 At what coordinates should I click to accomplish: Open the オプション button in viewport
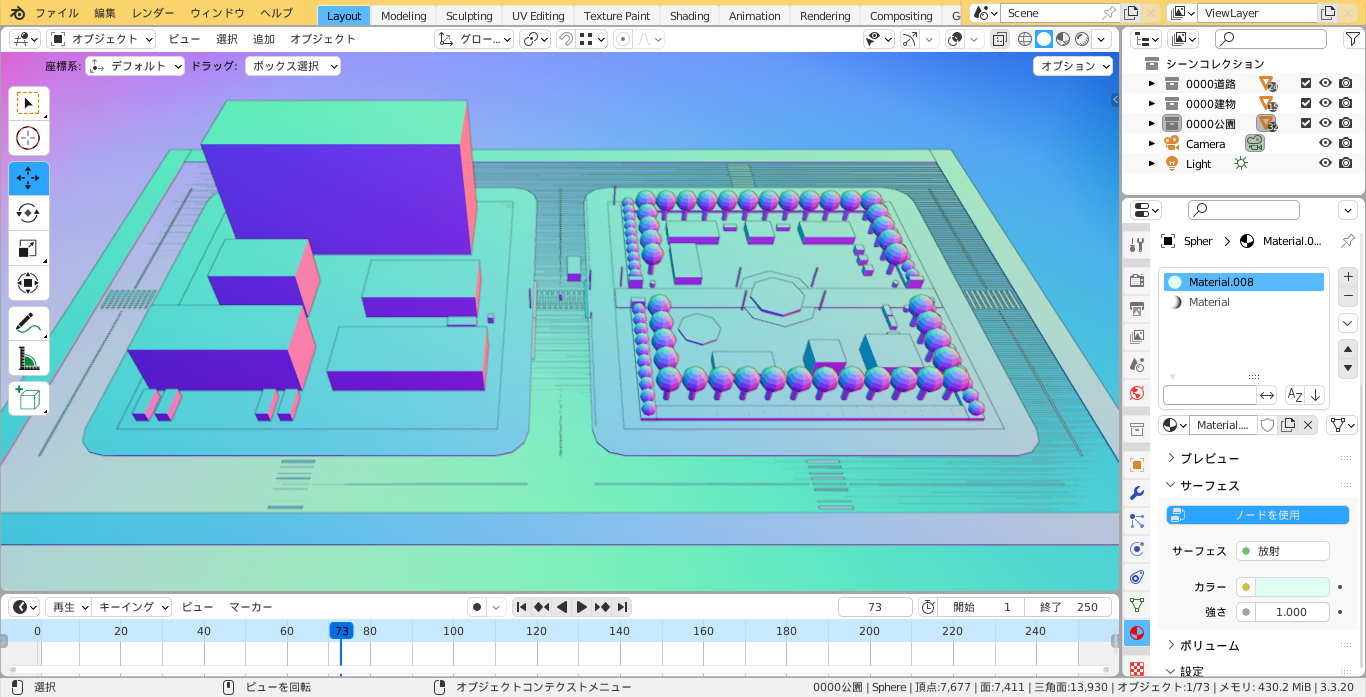click(1073, 66)
